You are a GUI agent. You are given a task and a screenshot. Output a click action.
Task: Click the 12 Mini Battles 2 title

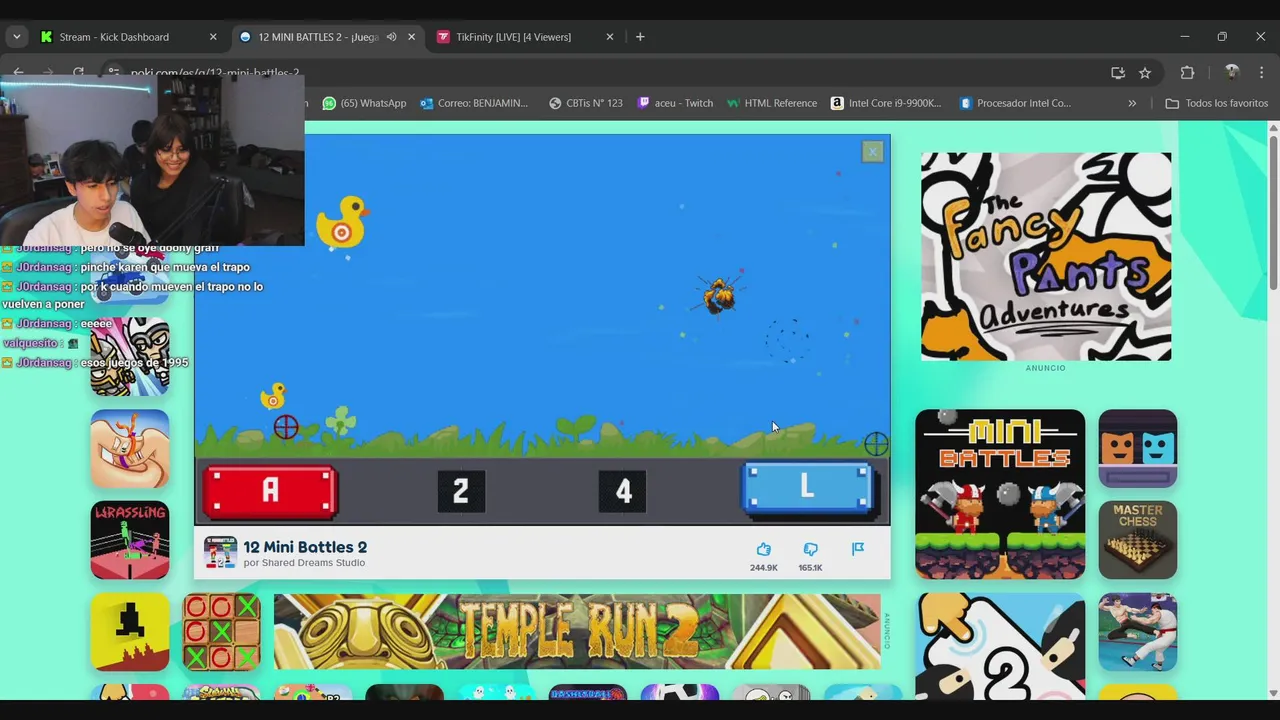pos(305,547)
